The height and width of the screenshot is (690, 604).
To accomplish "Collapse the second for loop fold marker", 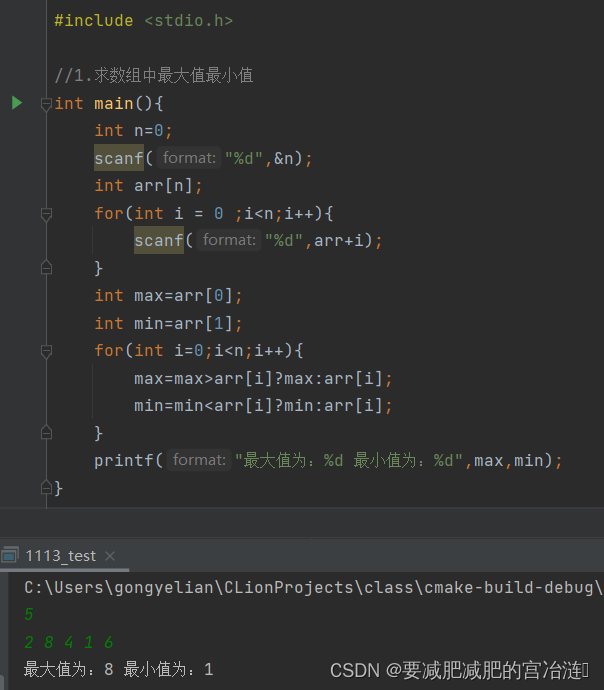I will click(46, 351).
